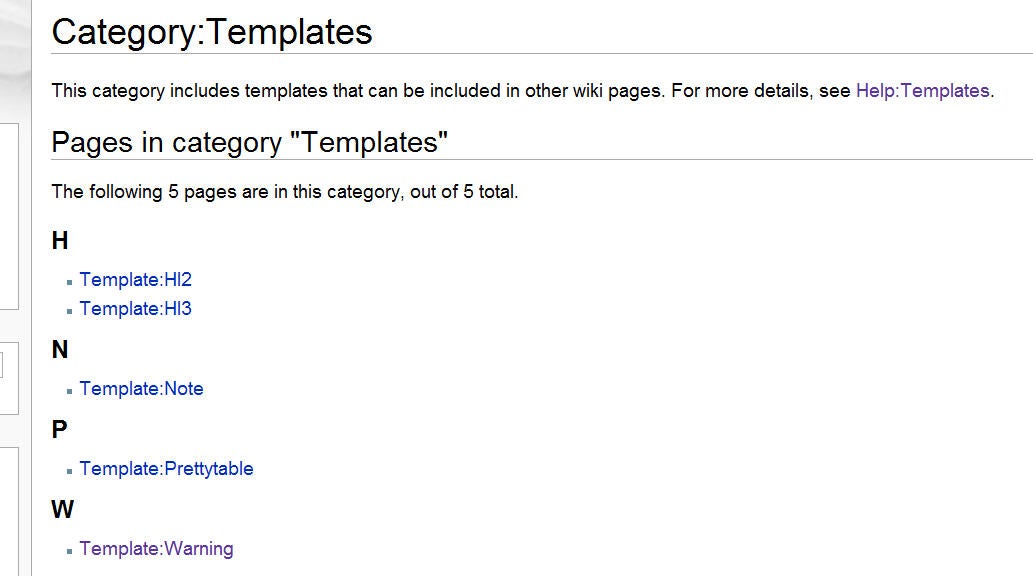This screenshot has width=1033, height=576.
Task: Click the bullet marker beside Template:Prettytable
Action: (x=69, y=471)
